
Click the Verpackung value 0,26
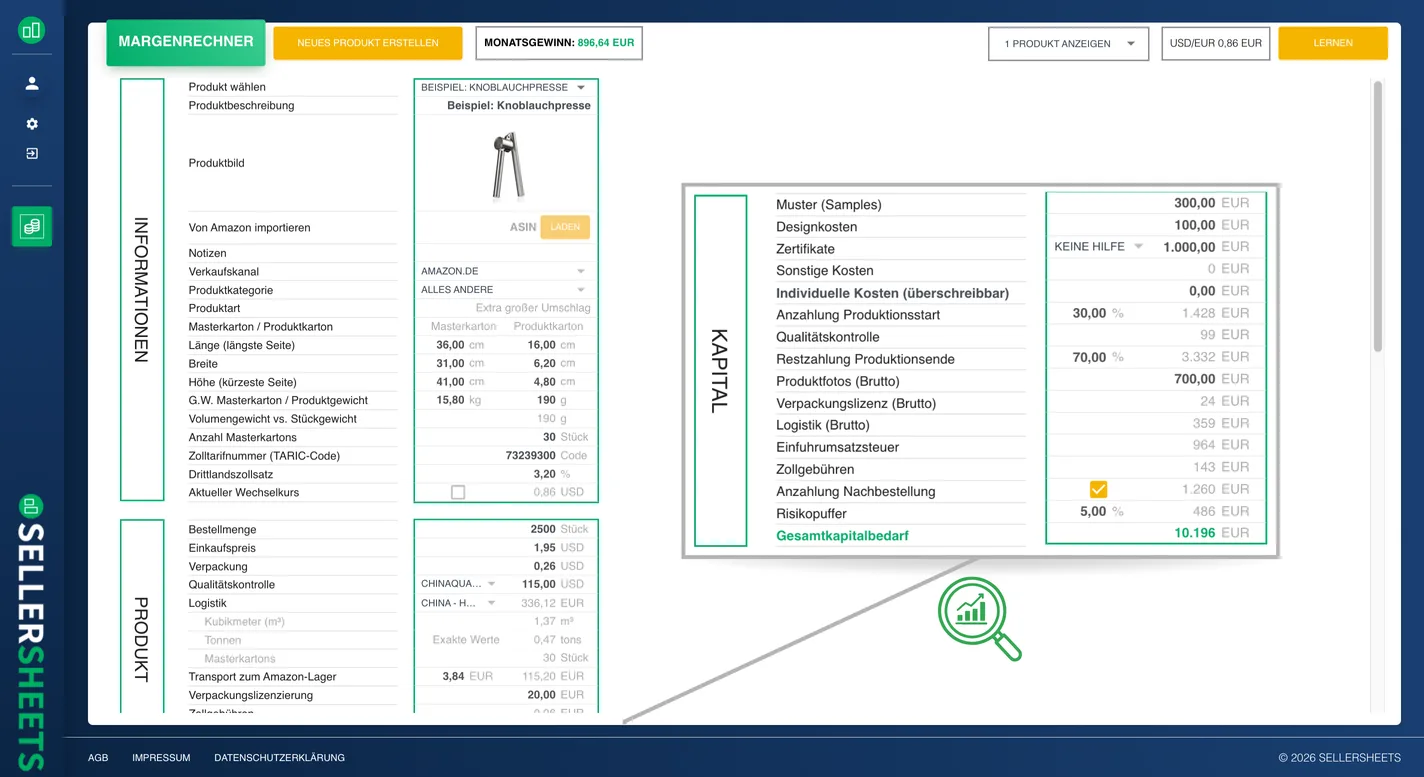coord(545,566)
